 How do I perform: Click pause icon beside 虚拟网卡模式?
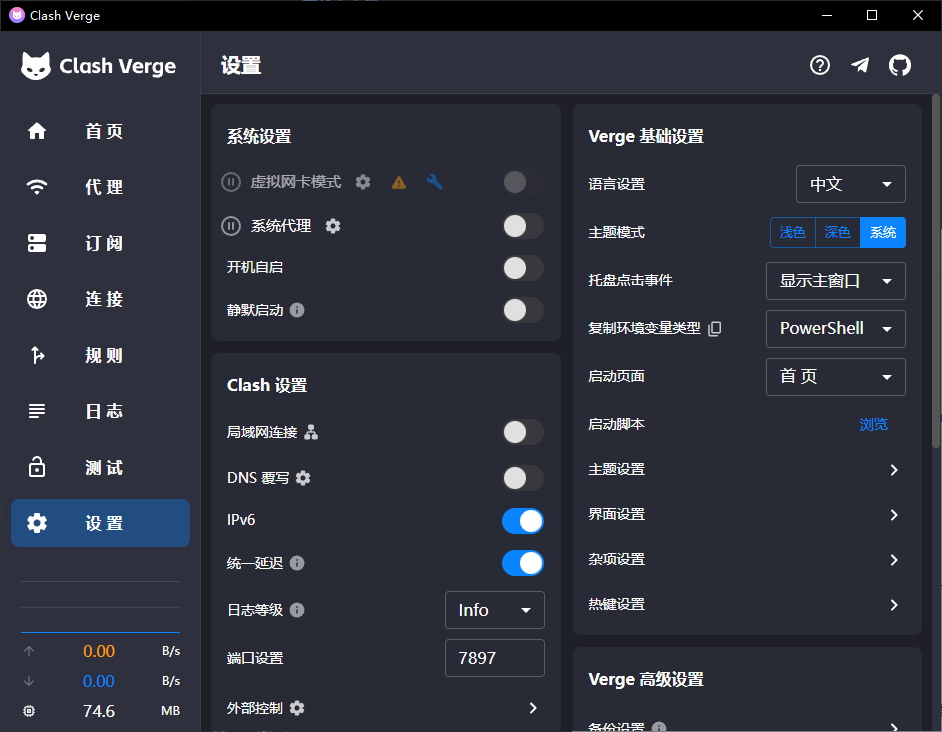(x=231, y=181)
